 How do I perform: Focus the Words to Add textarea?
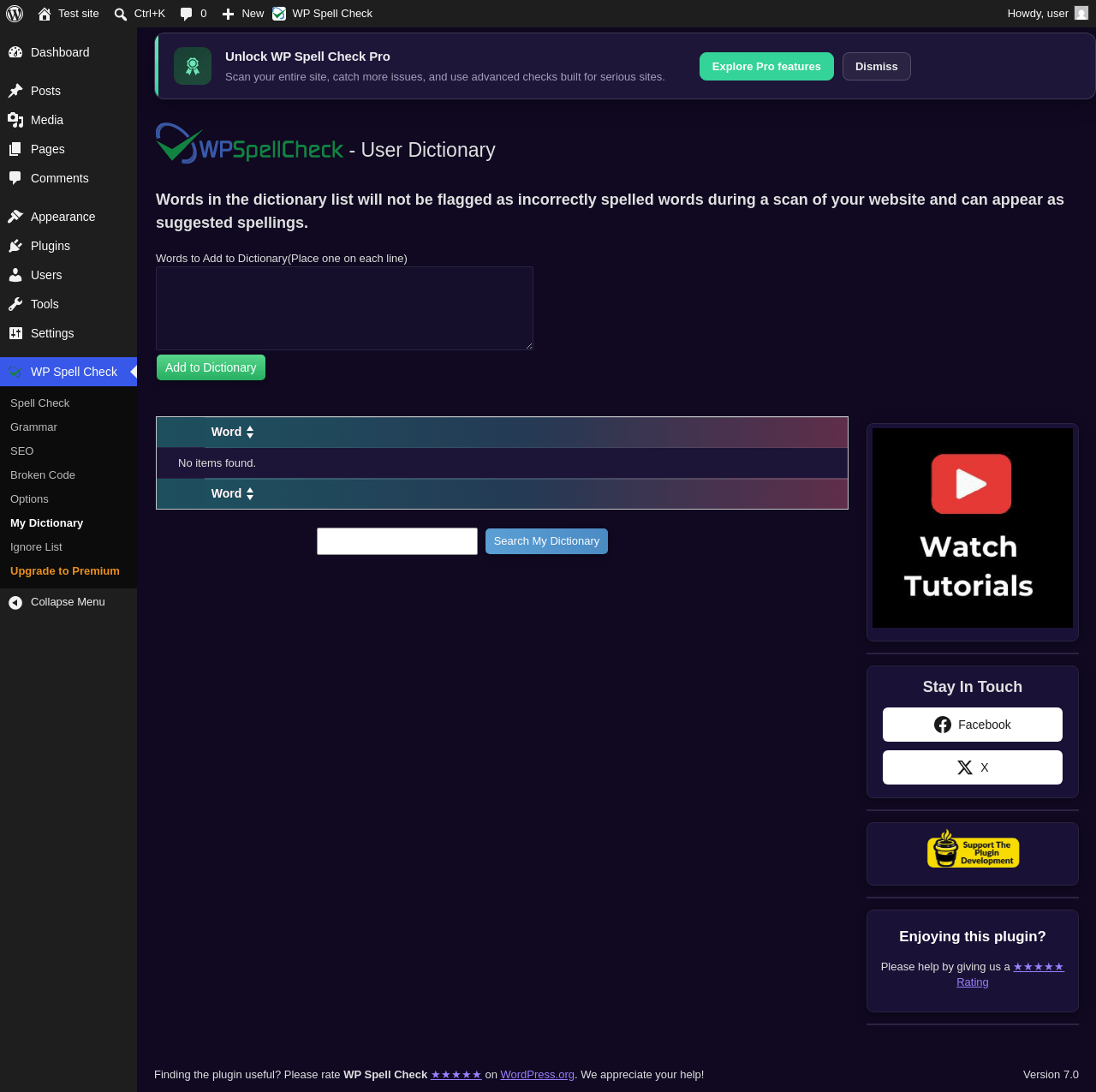(344, 308)
